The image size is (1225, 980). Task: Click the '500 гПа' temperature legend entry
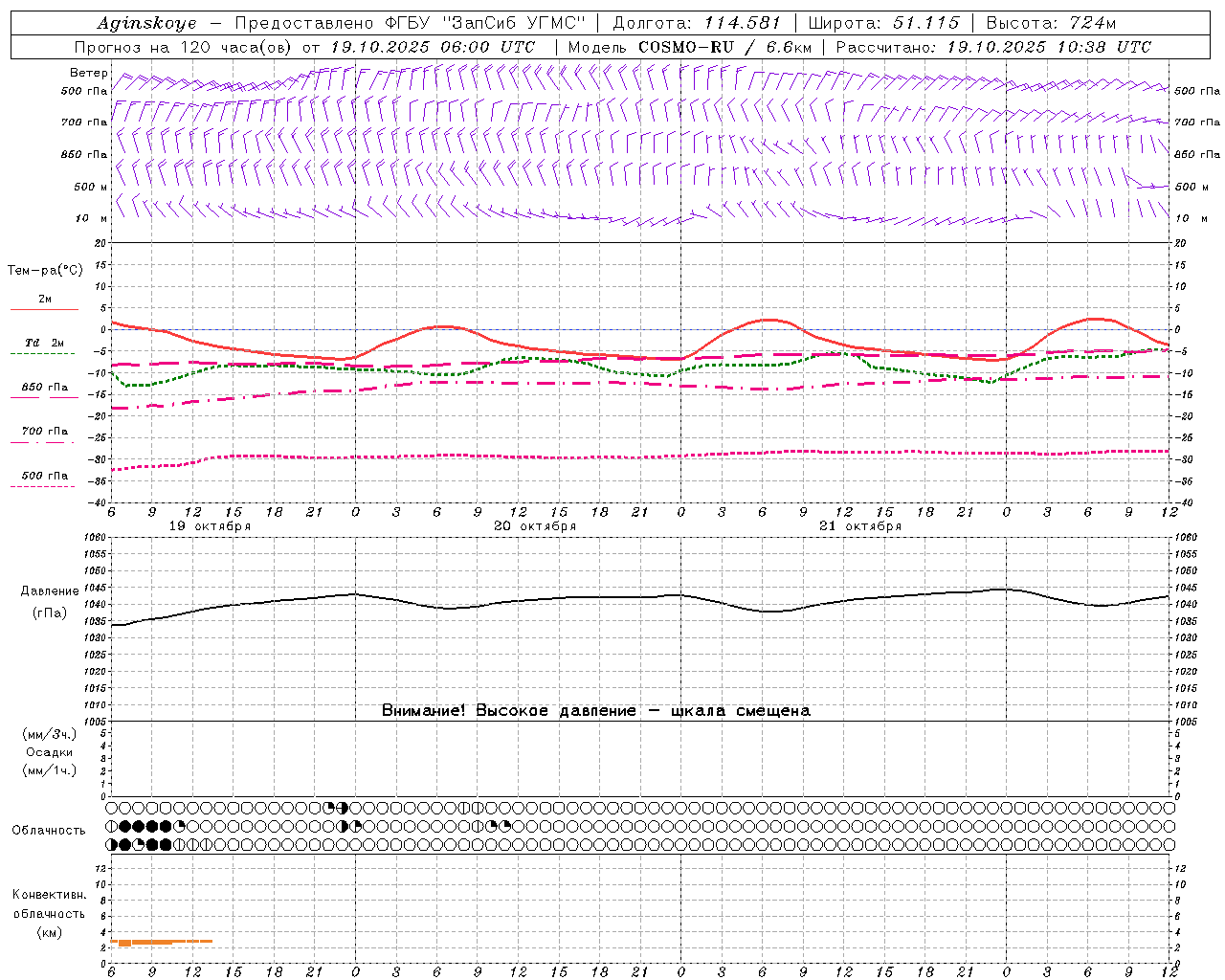click(x=44, y=476)
